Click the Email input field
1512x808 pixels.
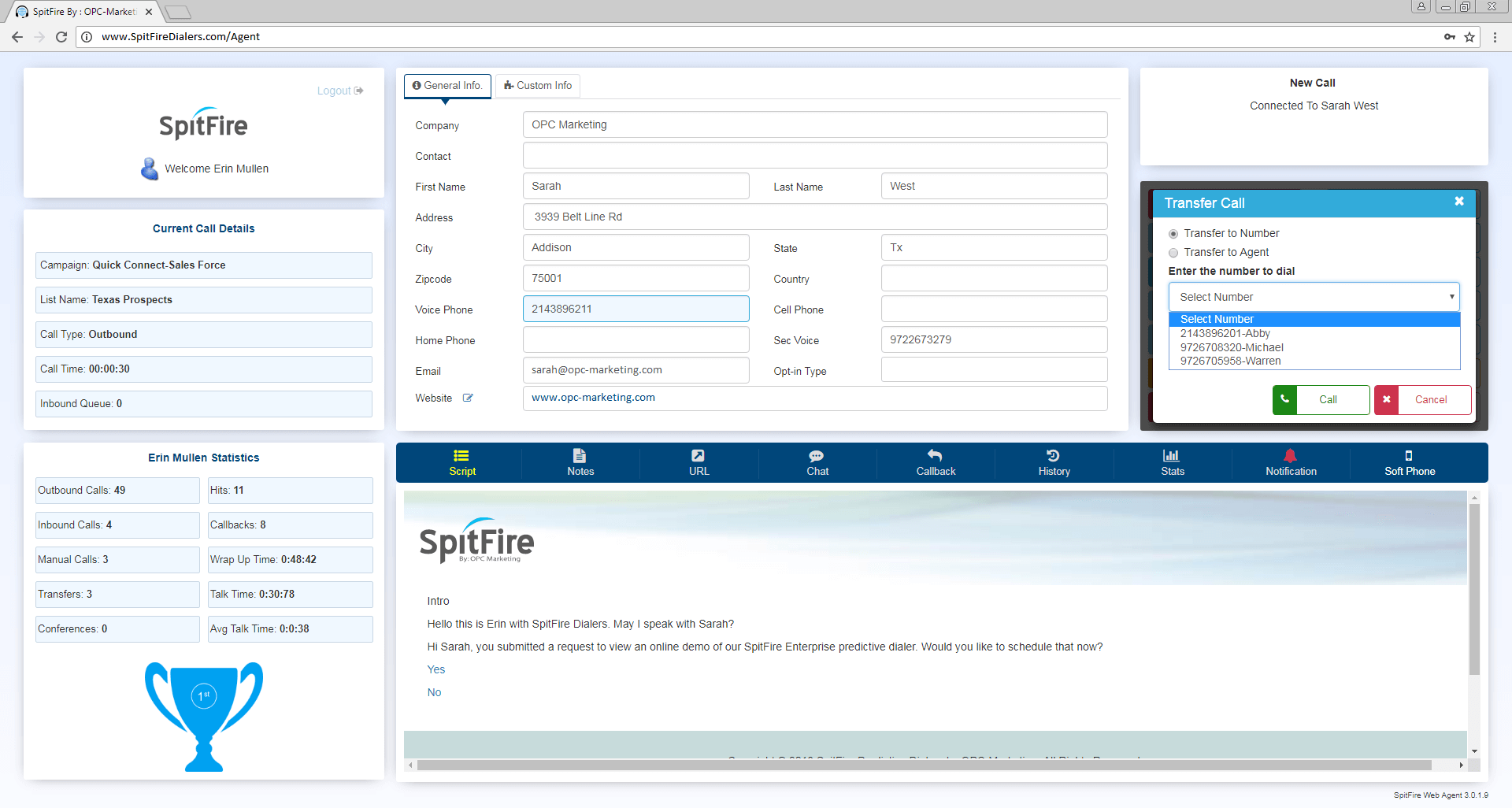(636, 370)
